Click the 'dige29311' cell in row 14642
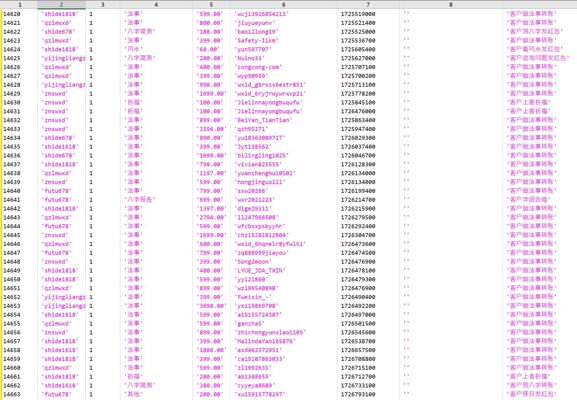The height and width of the screenshot is (400, 577). click(253, 209)
